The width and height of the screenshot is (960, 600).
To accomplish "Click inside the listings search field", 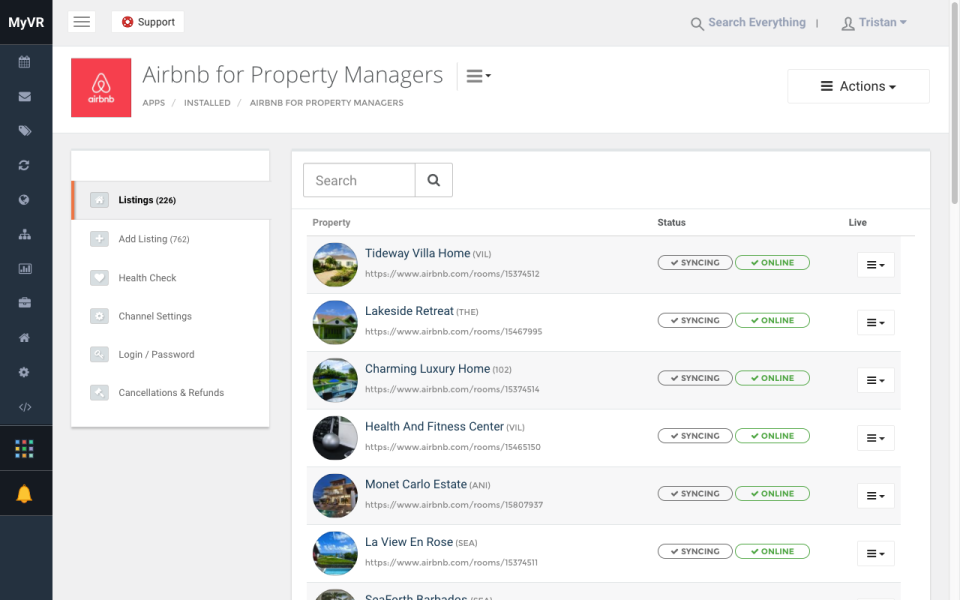I will [358, 180].
